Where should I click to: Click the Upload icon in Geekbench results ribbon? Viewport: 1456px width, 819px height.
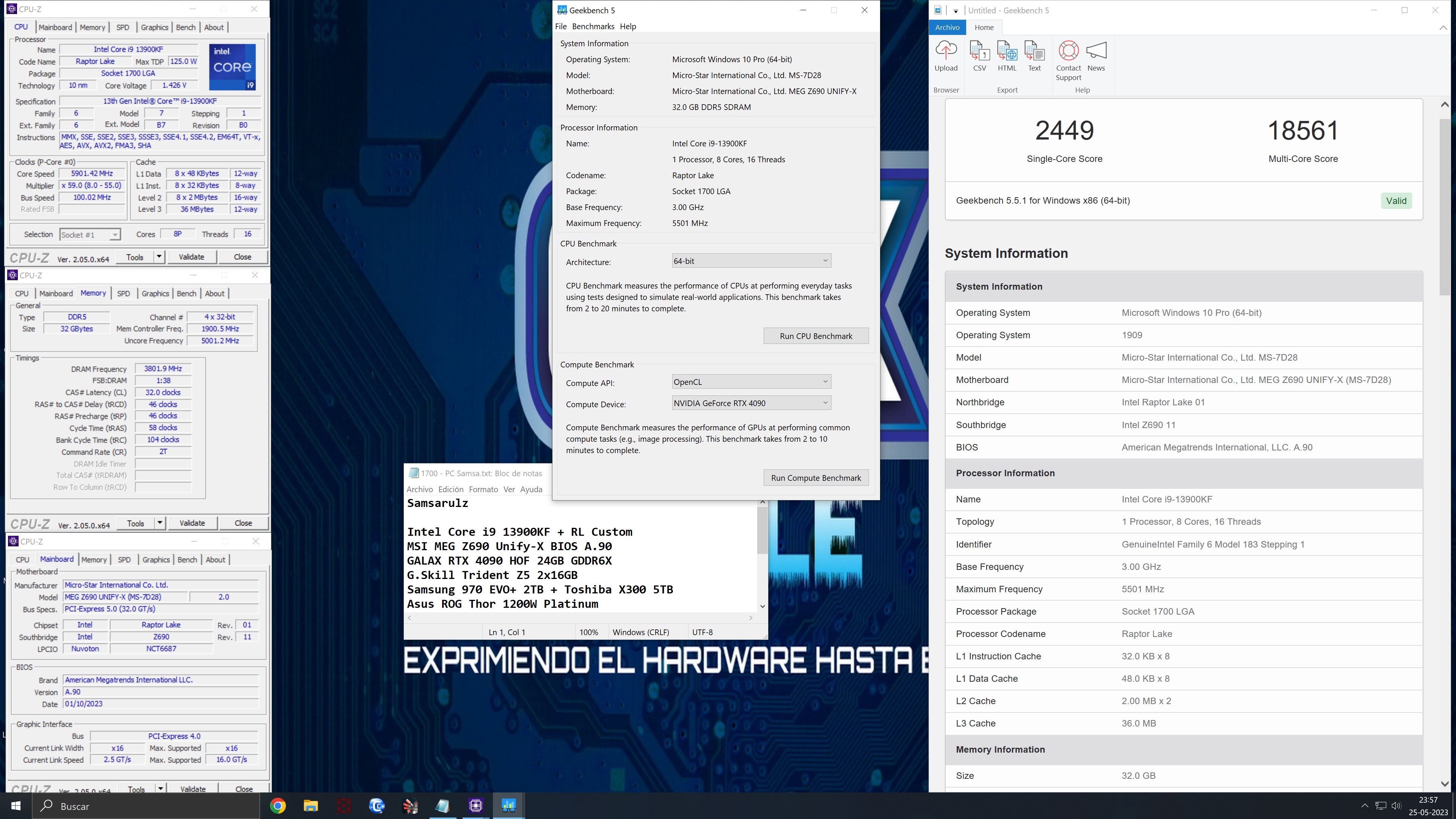(x=946, y=56)
